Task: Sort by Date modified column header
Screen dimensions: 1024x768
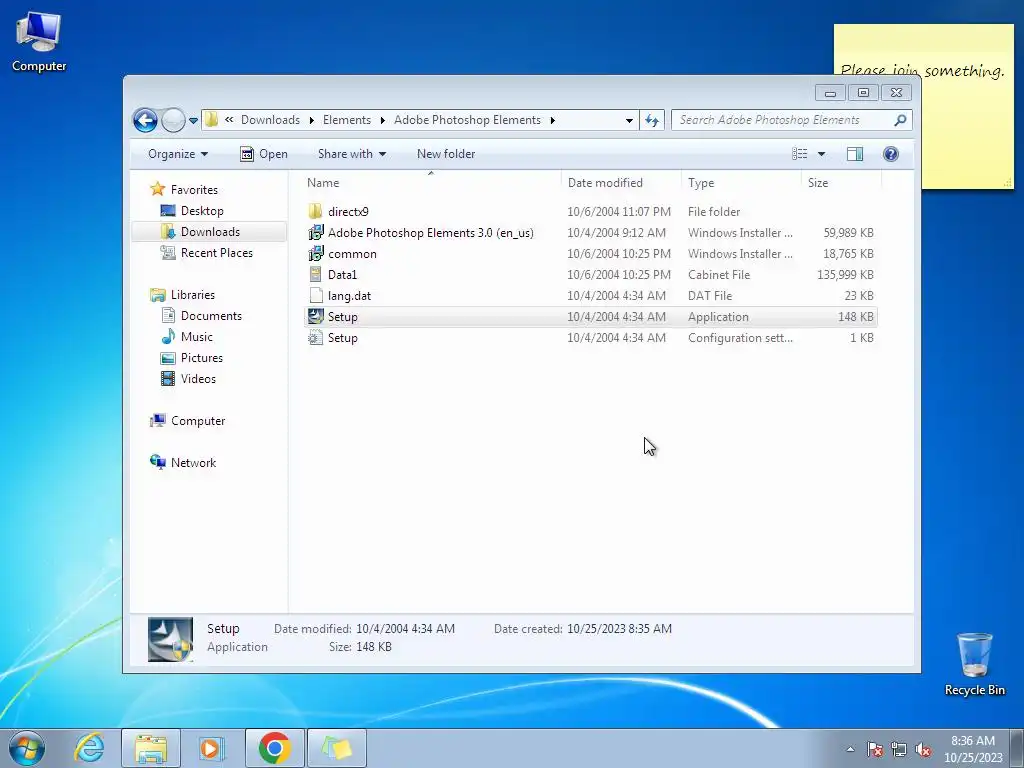Action: 620,183
